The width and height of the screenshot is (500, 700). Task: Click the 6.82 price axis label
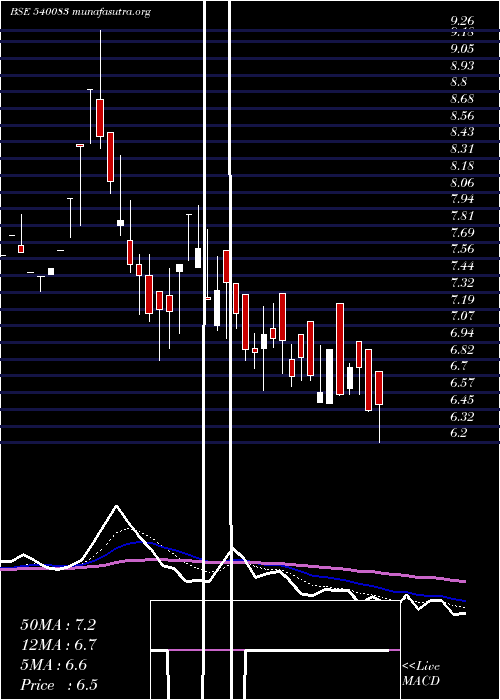pyautogui.click(x=462, y=350)
